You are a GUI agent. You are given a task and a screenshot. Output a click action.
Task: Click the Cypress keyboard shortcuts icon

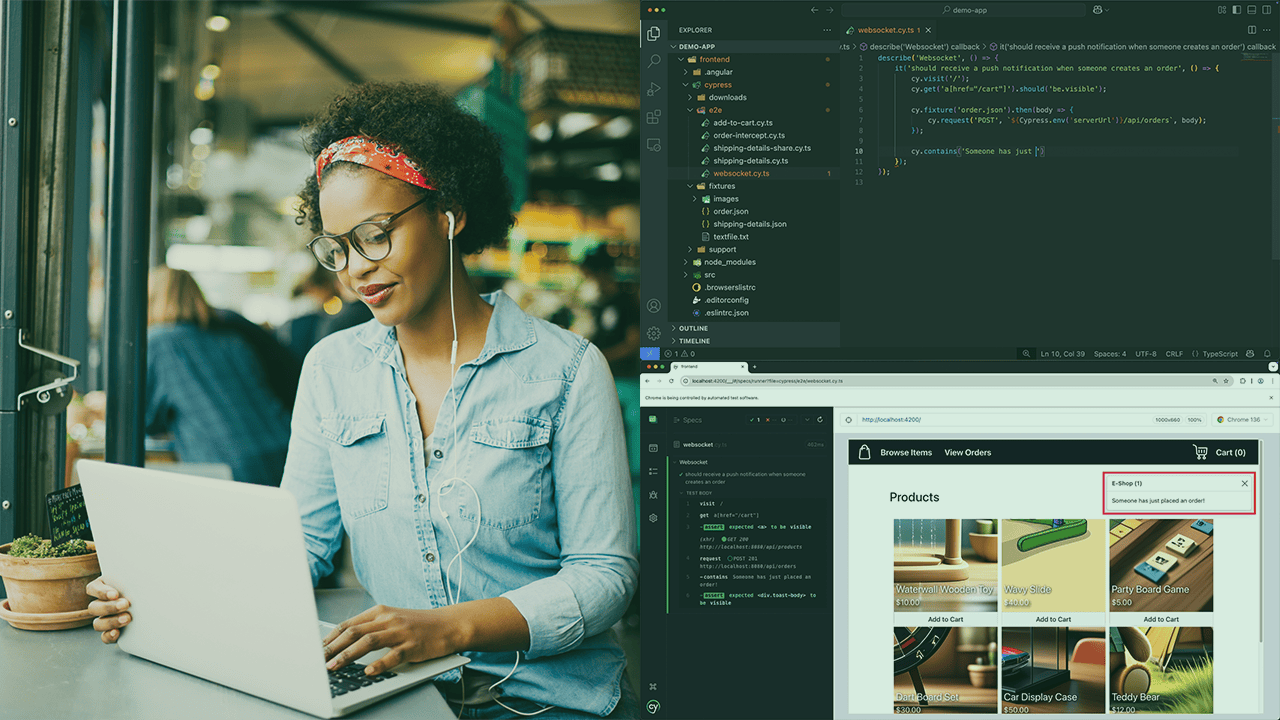point(653,687)
